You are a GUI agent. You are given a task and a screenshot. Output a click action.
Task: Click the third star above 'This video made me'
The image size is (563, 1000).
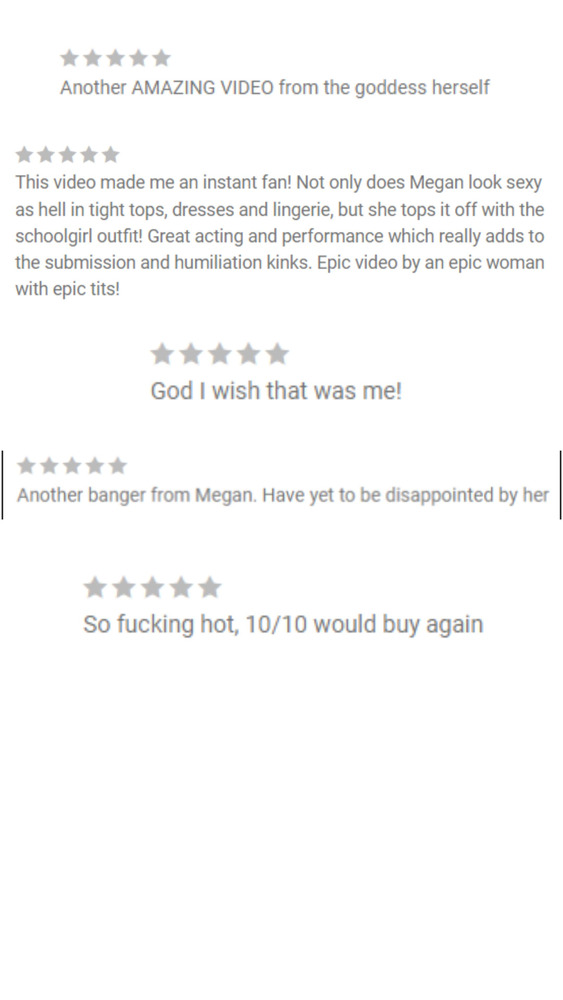[x=67, y=154]
